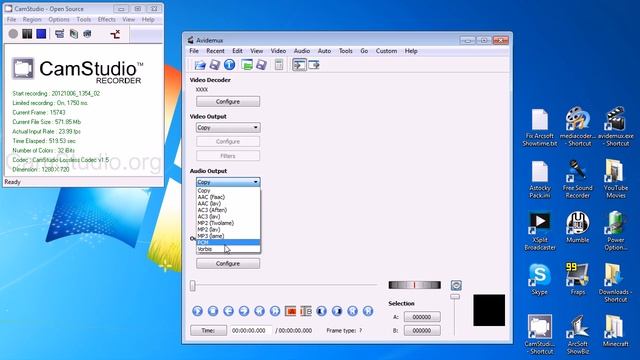The image size is (640, 360).
Task: Open Avidemux Tools menu
Action: pyautogui.click(x=345, y=51)
